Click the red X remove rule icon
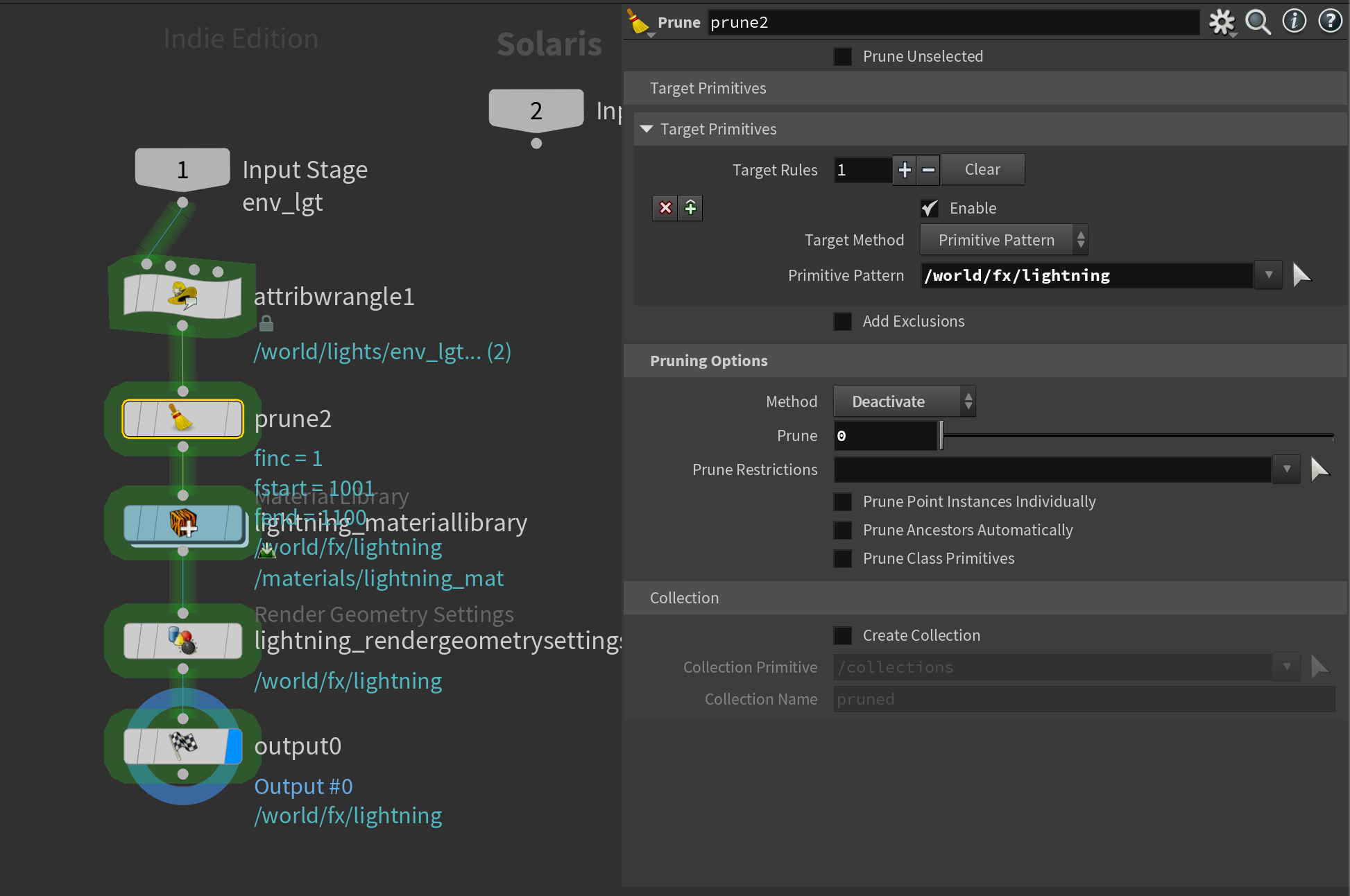 click(x=665, y=207)
